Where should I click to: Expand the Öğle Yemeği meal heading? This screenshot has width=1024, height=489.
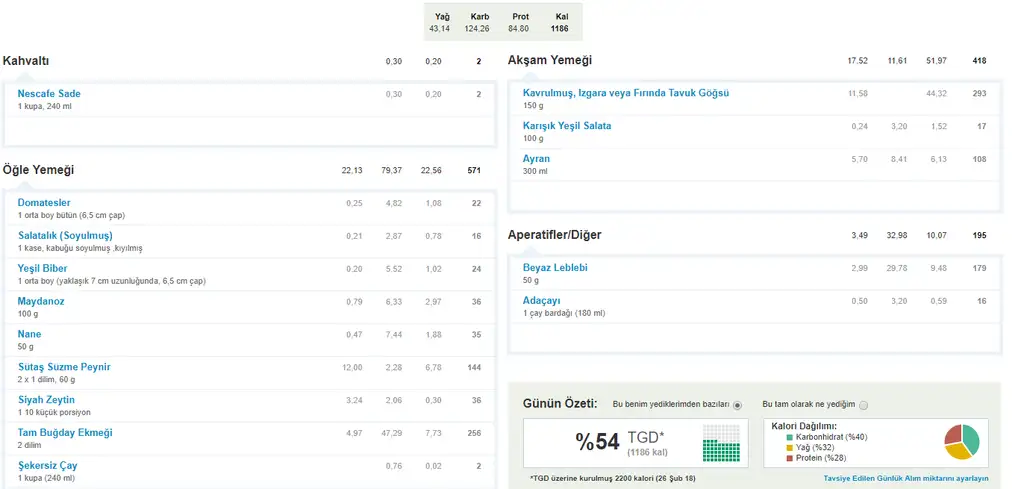pyautogui.click(x=38, y=171)
